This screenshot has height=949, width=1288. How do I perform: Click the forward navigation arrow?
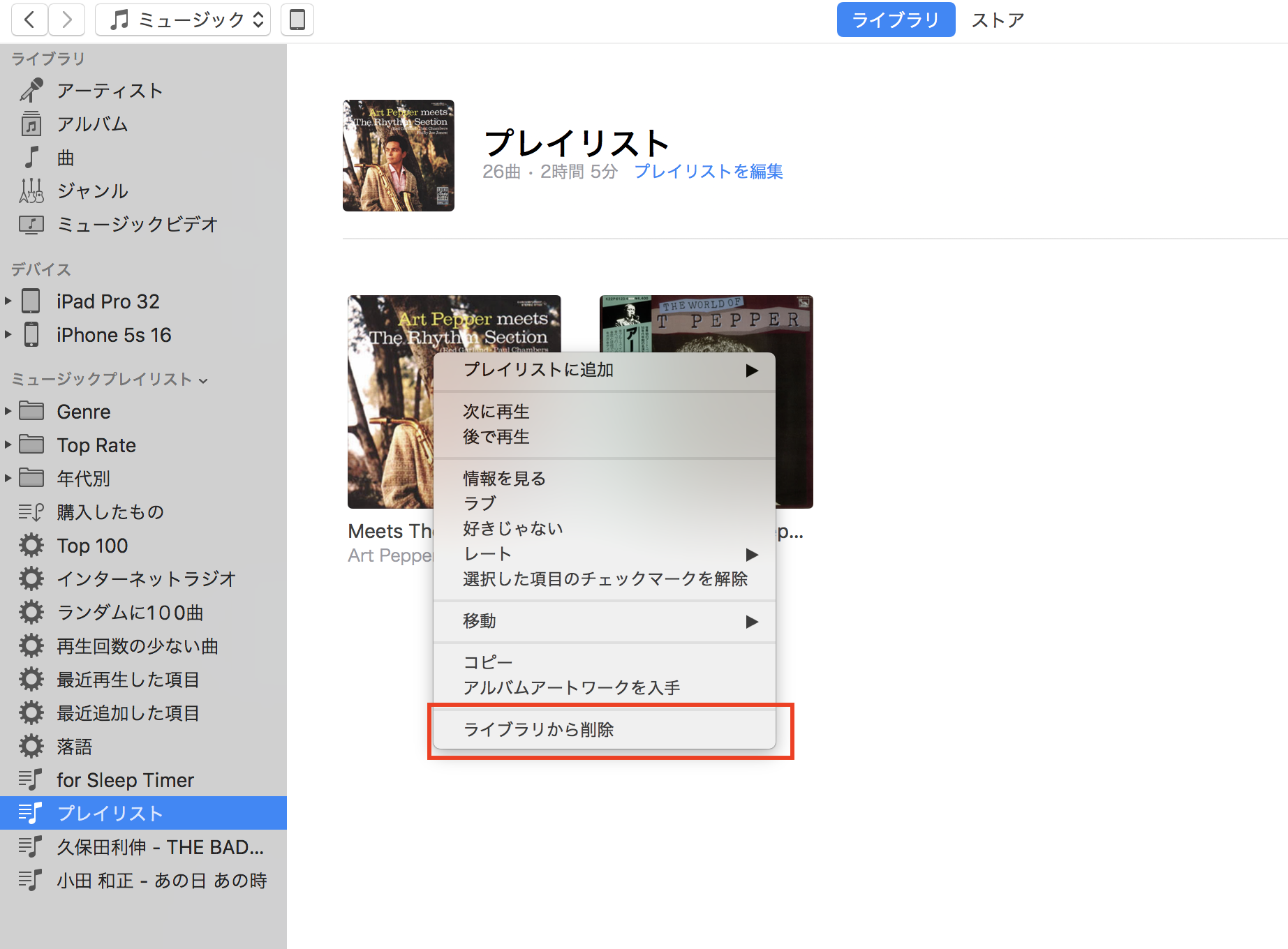pos(66,20)
